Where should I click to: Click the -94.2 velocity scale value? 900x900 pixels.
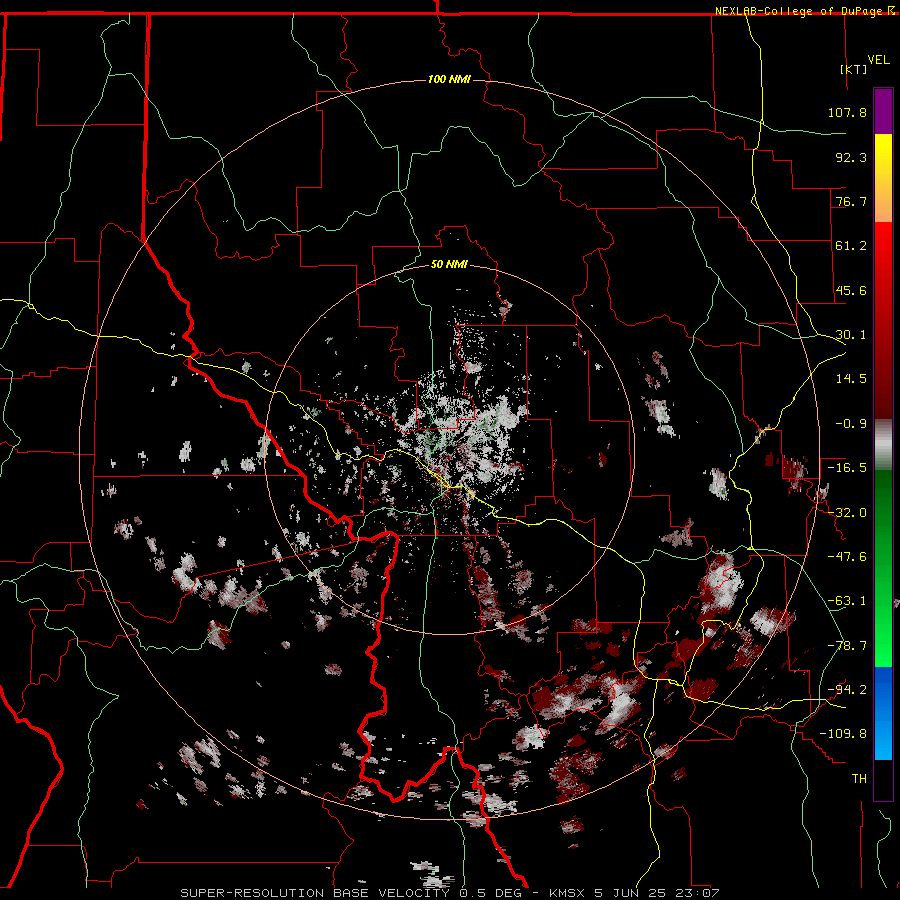(x=847, y=690)
